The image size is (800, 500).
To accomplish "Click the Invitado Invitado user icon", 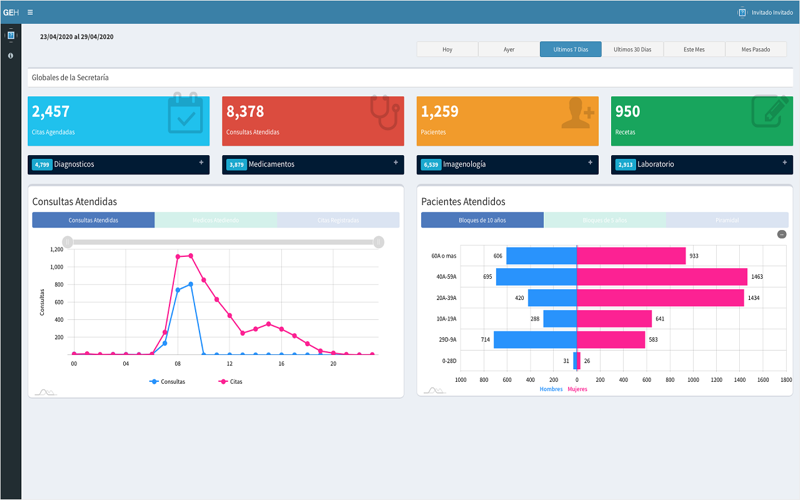I will coord(742,12).
